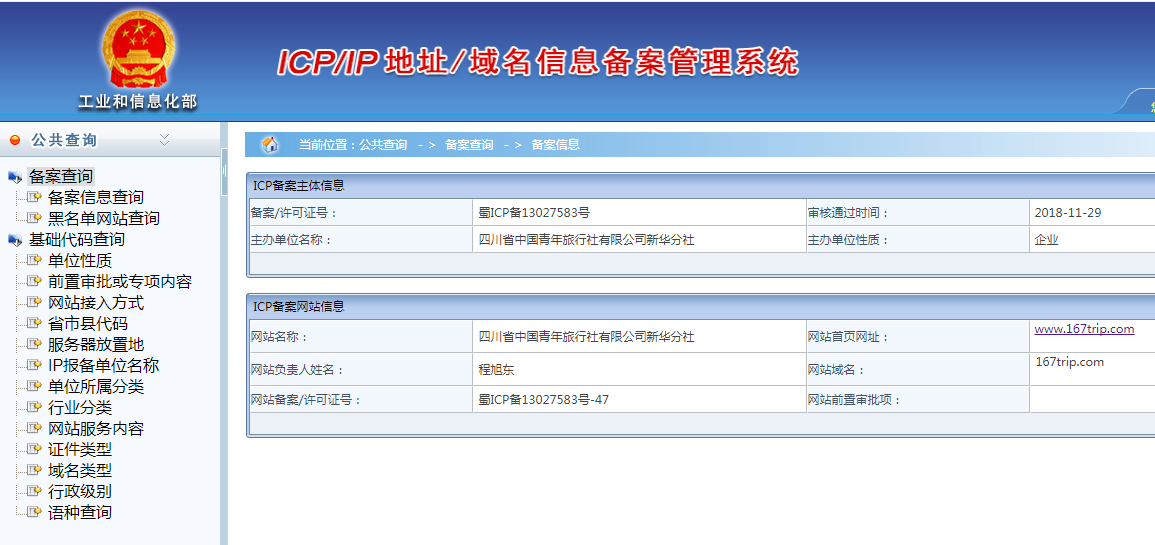1155x545 pixels.
Task: Click the page icon beside 黑名单网站查询
Action: pyautogui.click(x=34, y=219)
